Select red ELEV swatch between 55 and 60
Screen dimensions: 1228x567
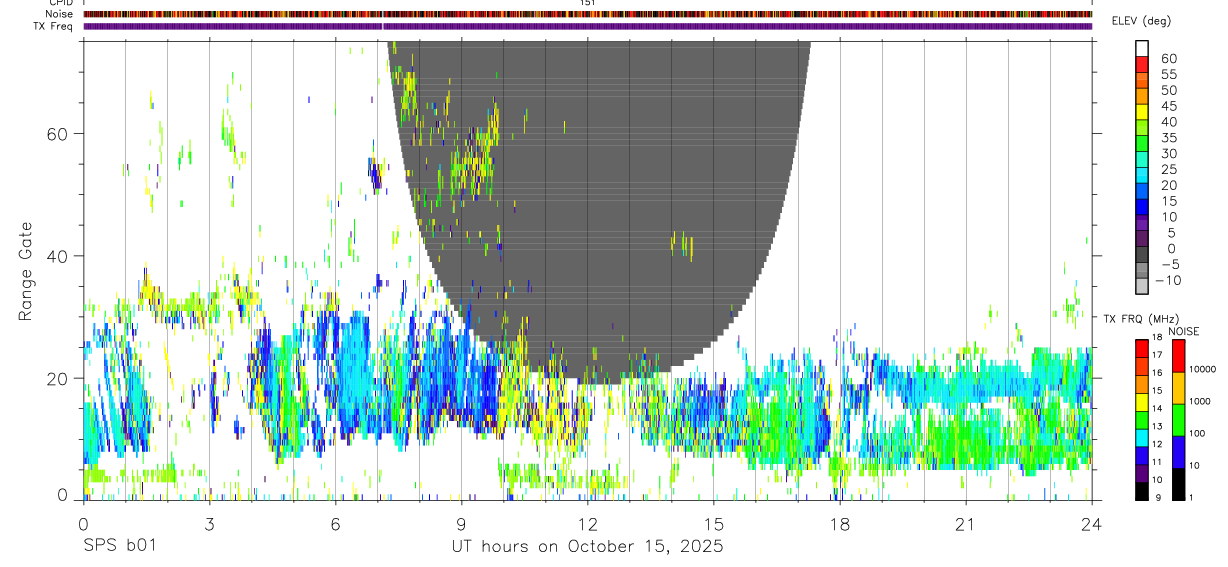[x=1143, y=65]
